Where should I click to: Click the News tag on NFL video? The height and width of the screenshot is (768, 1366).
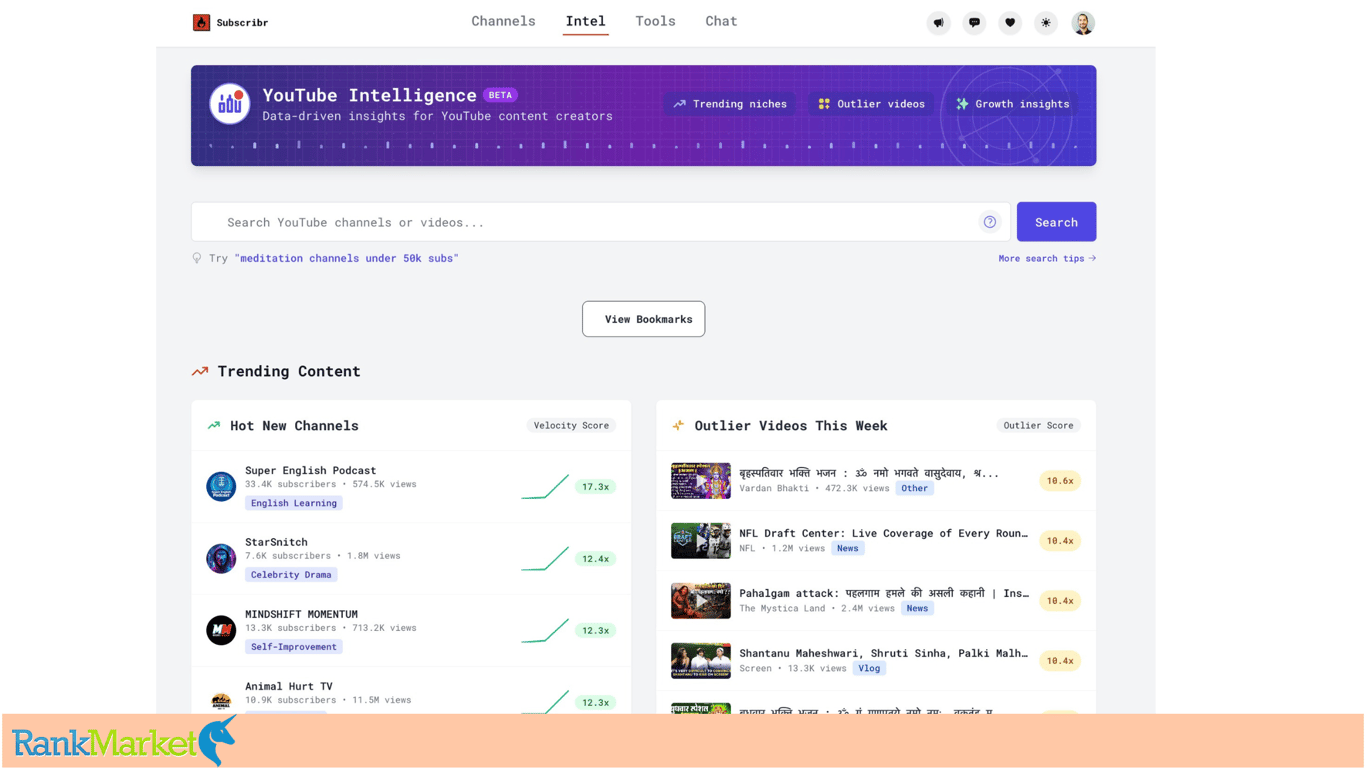(848, 548)
